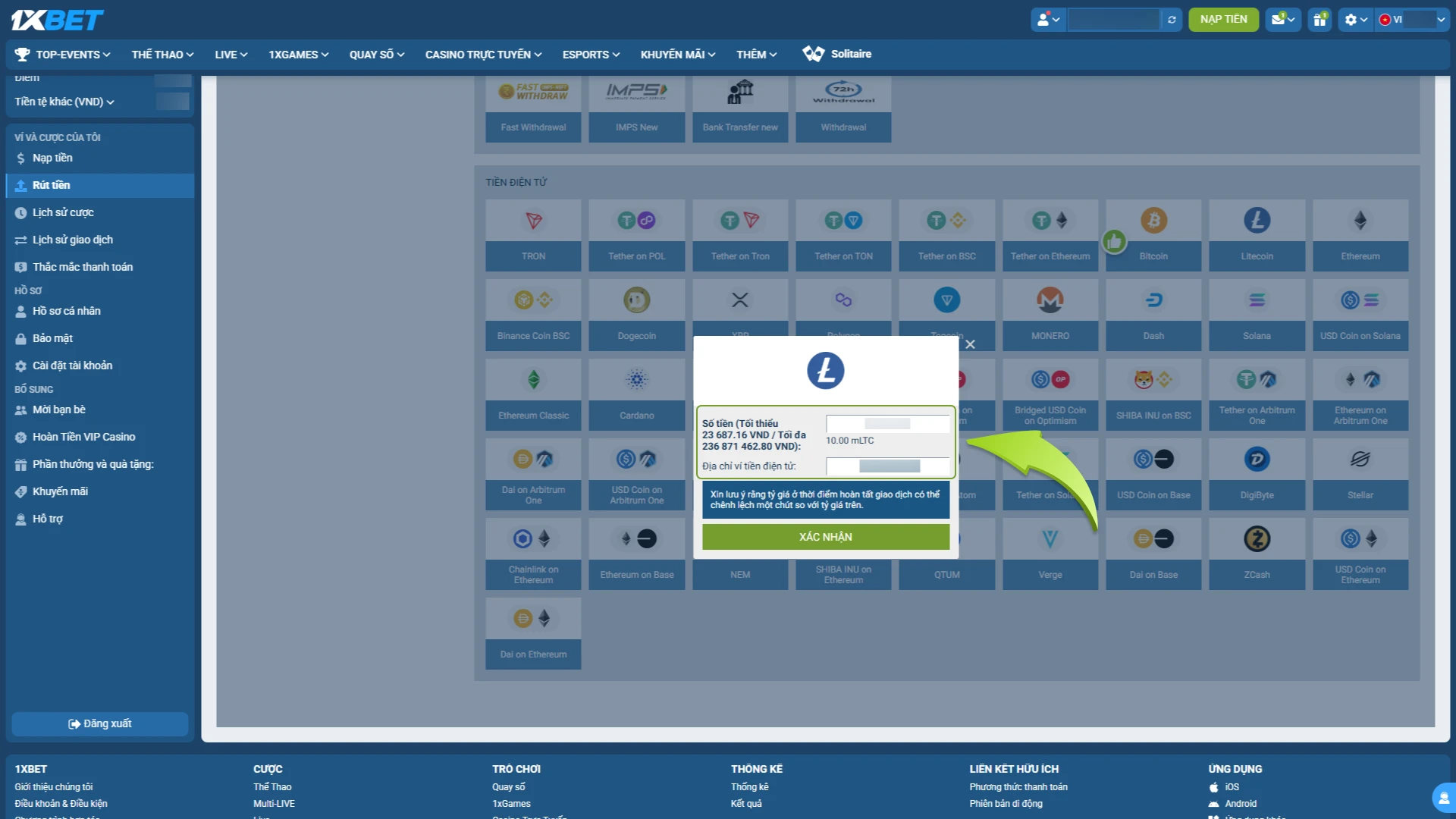Open Lịch sử giao dịch in sidebar
This screenshot has height=819, width=1456.
(100, 240)
